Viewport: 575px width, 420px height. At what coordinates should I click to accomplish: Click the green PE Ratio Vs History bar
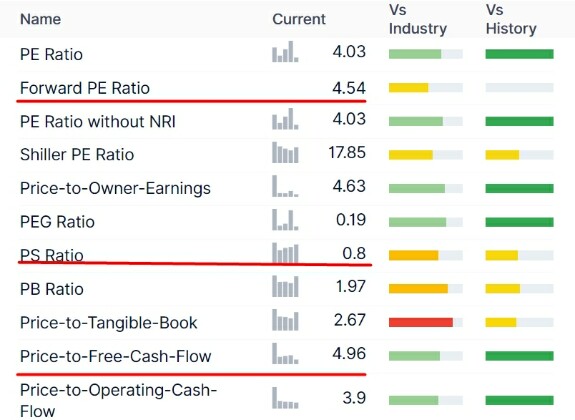520,54
